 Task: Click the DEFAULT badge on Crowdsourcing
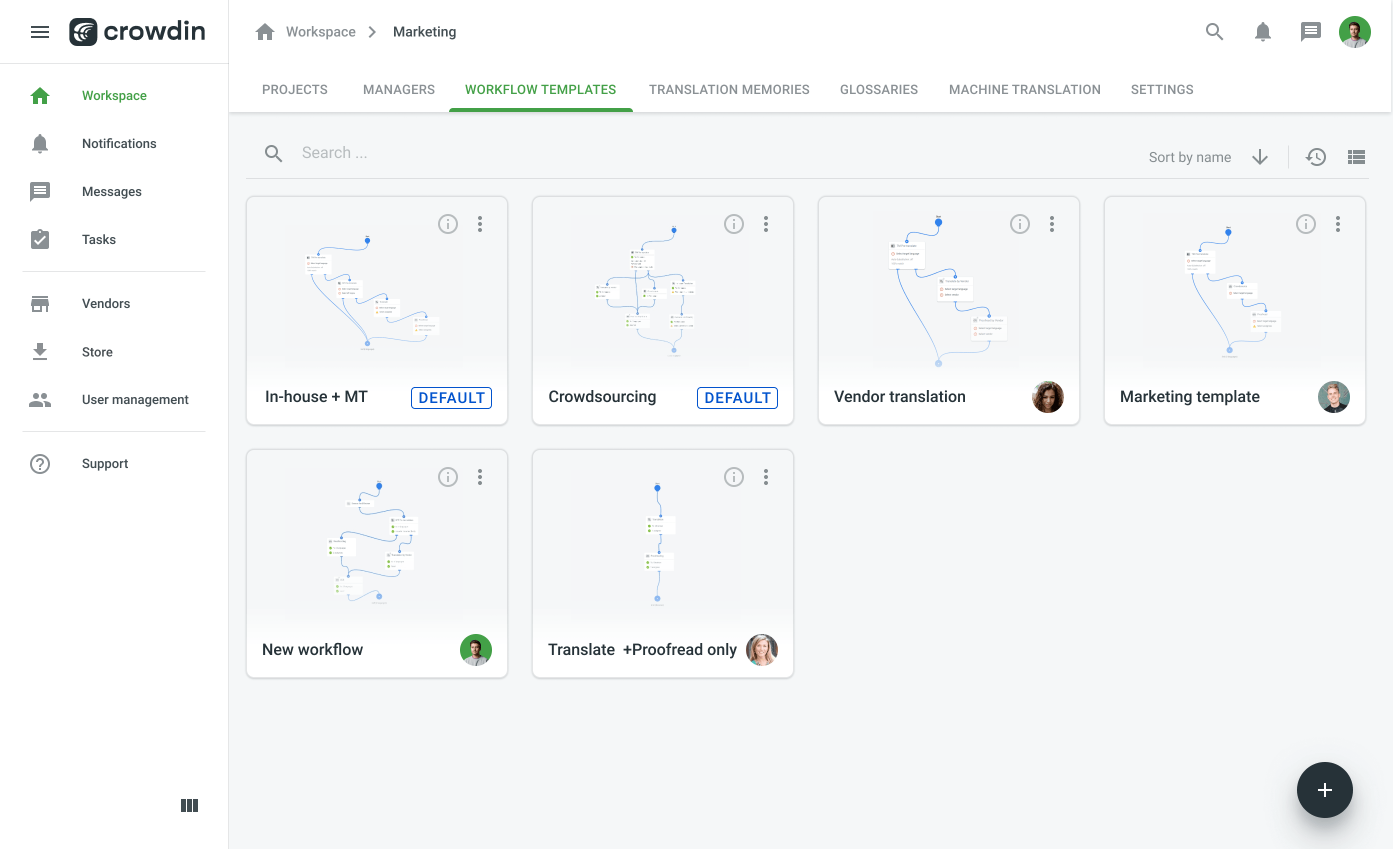(x=737, y=397)
